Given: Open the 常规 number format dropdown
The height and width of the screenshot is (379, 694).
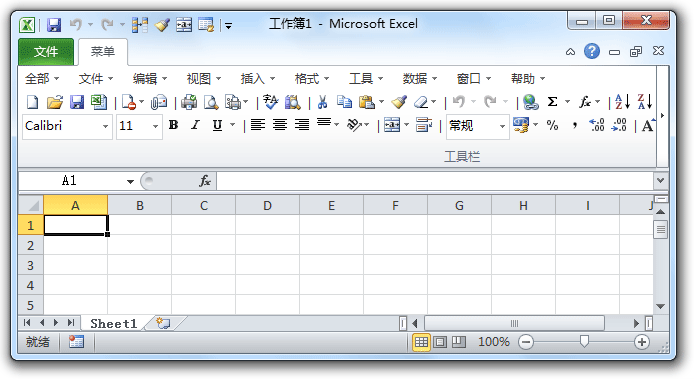Looking at the screenshot, I should (502, 126).
